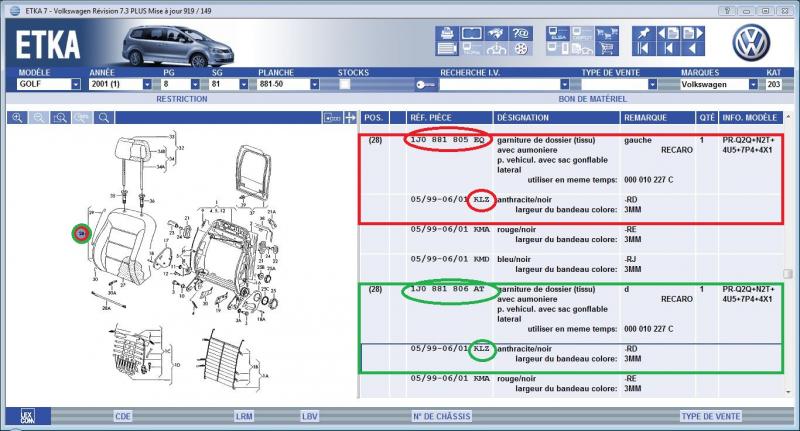This screenshot has width=800, height=431.
Task: Click Type de vente in bottom bar
Action: tap(711, 416)
